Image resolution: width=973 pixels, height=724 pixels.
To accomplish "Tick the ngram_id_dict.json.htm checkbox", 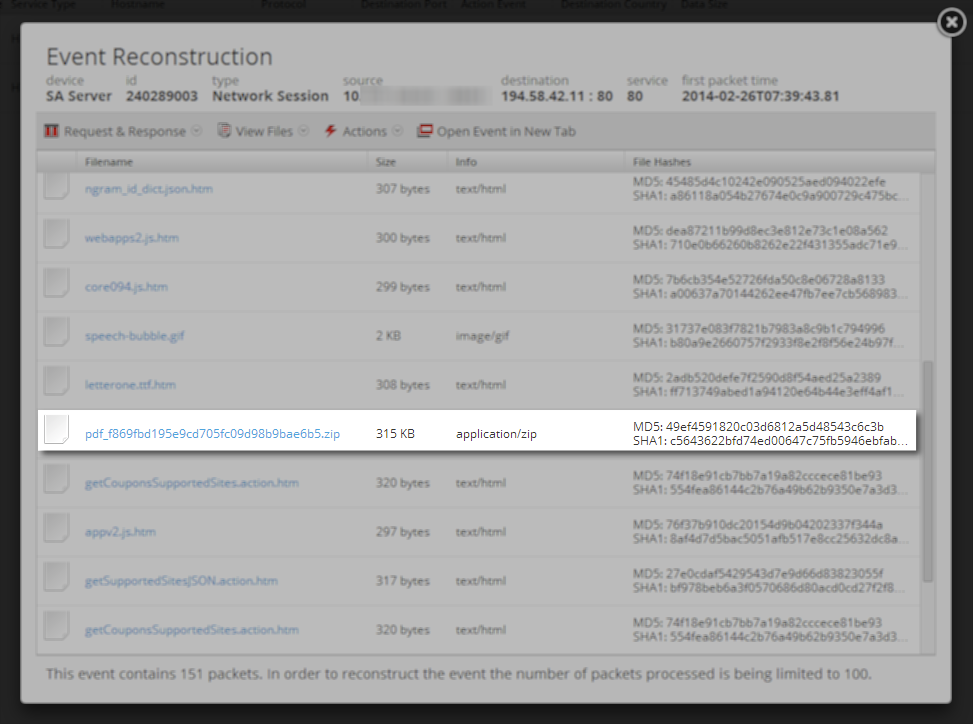I will pos(56,188).
